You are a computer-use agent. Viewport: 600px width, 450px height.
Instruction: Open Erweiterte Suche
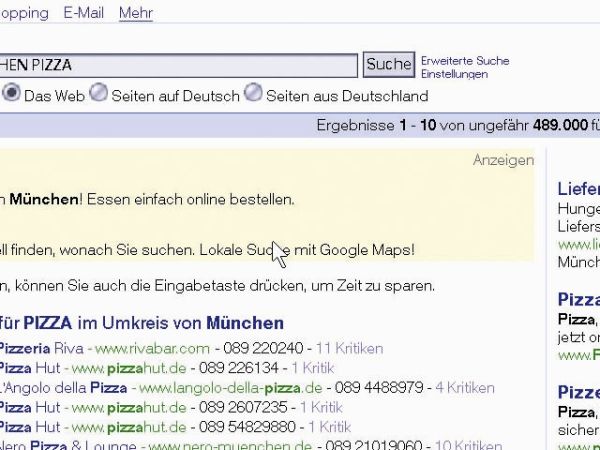tap(465, 60)
